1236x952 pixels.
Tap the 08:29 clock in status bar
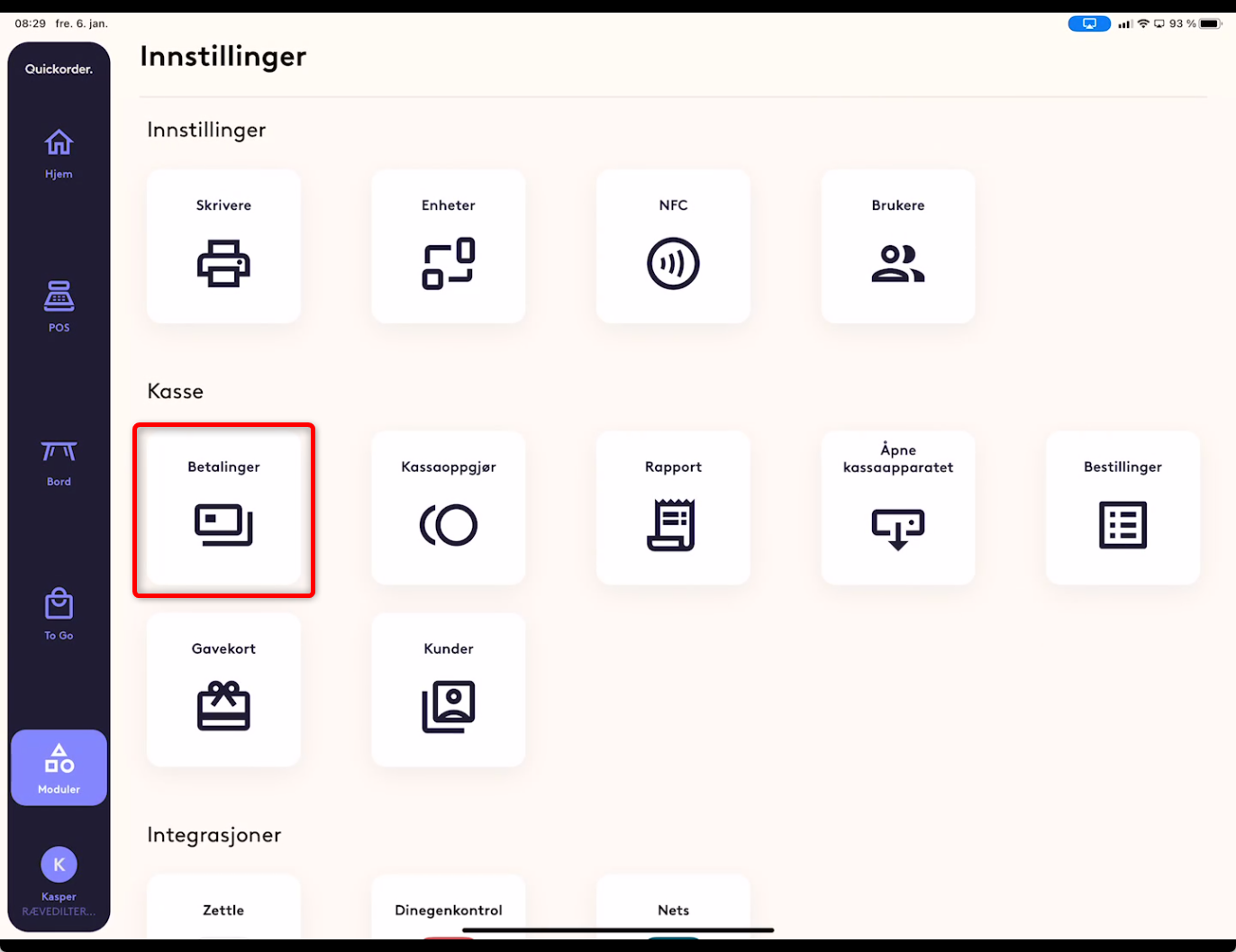(31, 23)
